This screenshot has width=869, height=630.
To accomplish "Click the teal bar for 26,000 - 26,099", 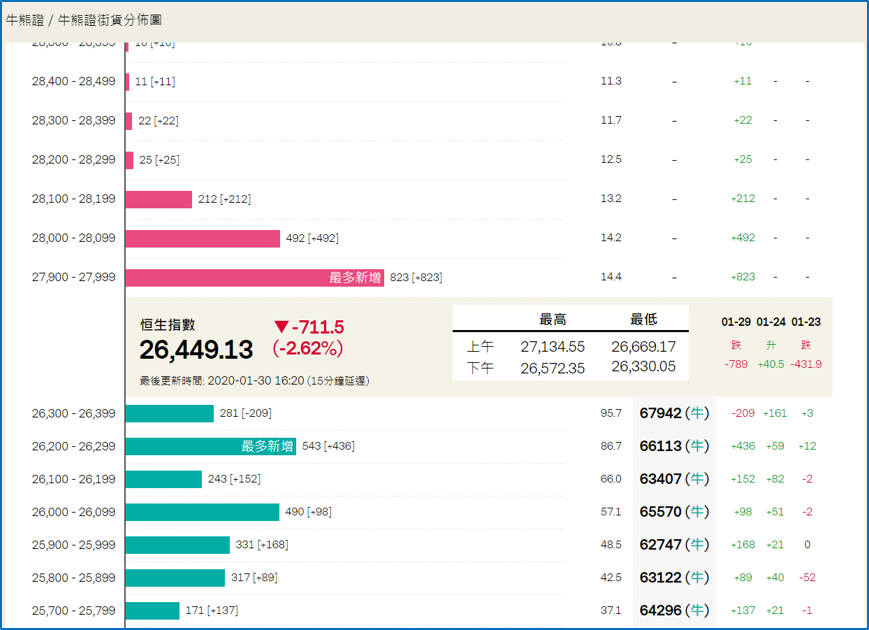I will 202,512.
